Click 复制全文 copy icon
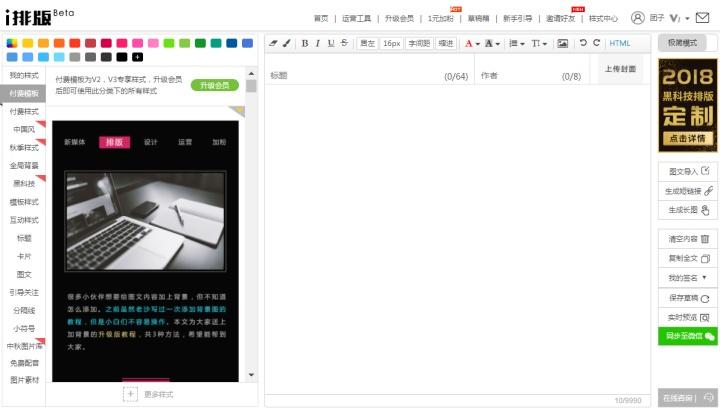 pos(705,258)
